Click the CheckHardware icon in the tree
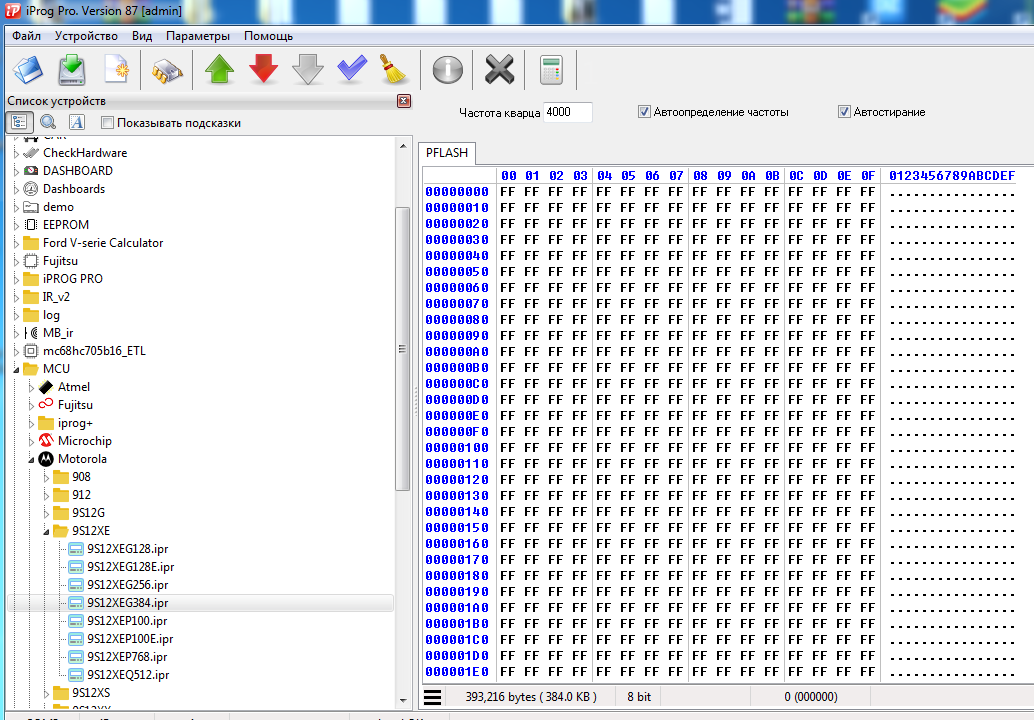The height and width of the screenshot is (720, 1034). 30,153
